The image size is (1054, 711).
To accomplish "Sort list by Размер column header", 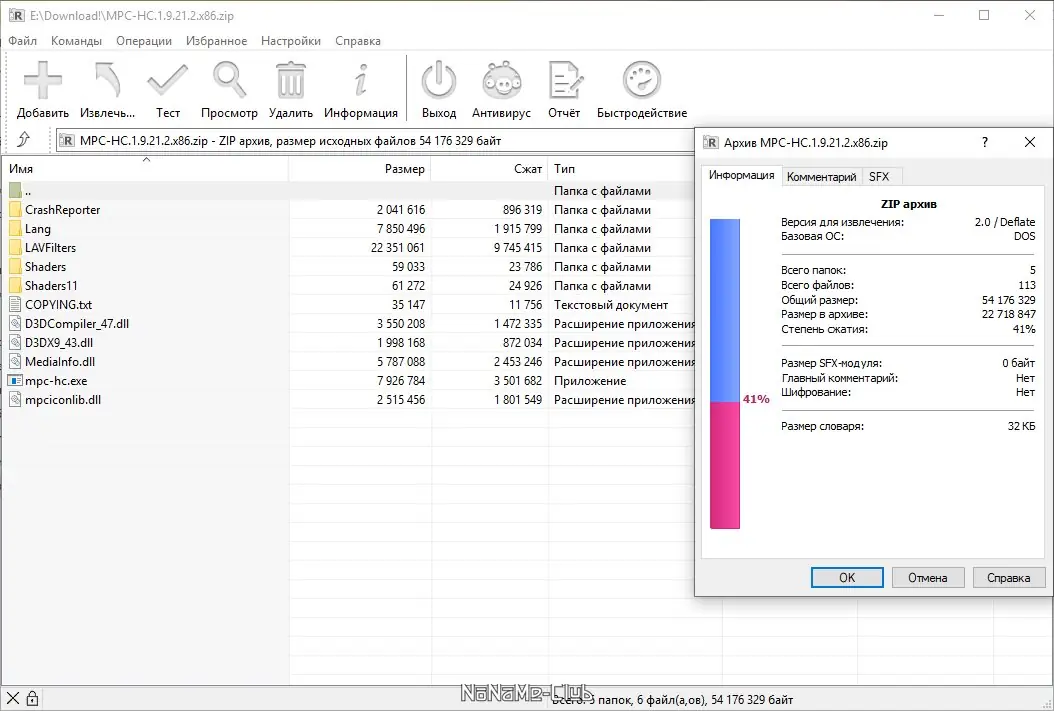I will tap(360, 169).
